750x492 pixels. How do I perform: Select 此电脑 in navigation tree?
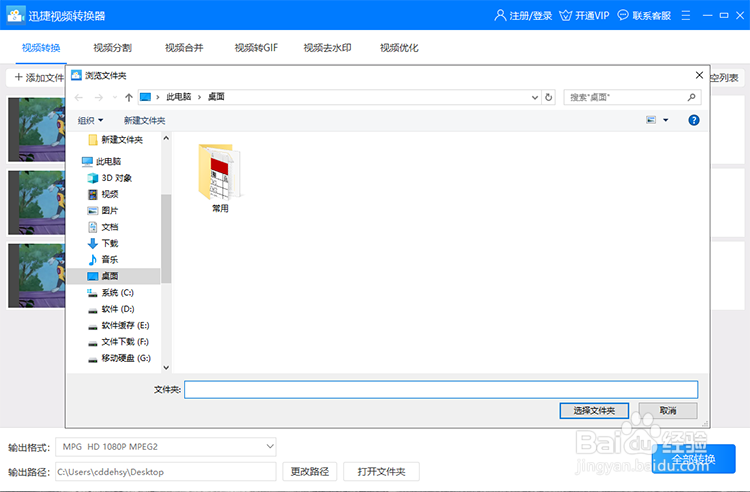point(102,162)
